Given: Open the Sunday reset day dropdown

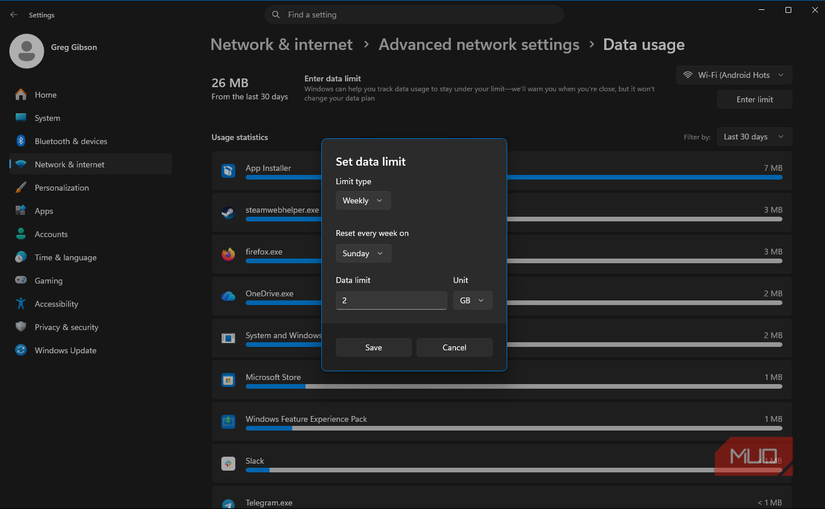Looking at the screenshot, I should (363, 253).
